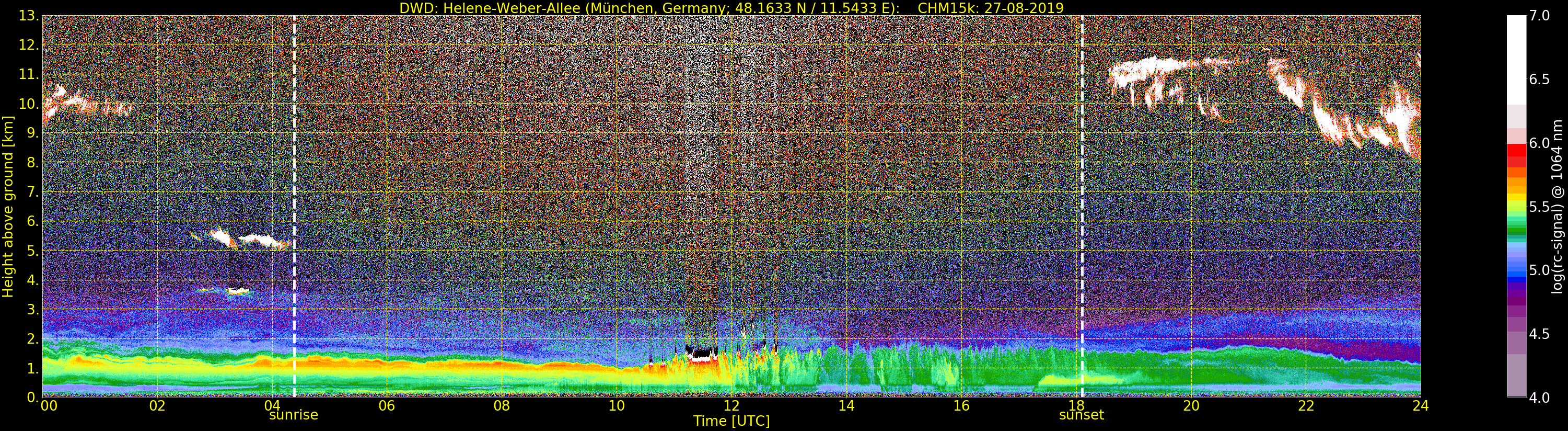This screenshot has width=1568, height=431.
Task: Click the '6.5' colorbar tick label
Action: tap(1539, 80)
